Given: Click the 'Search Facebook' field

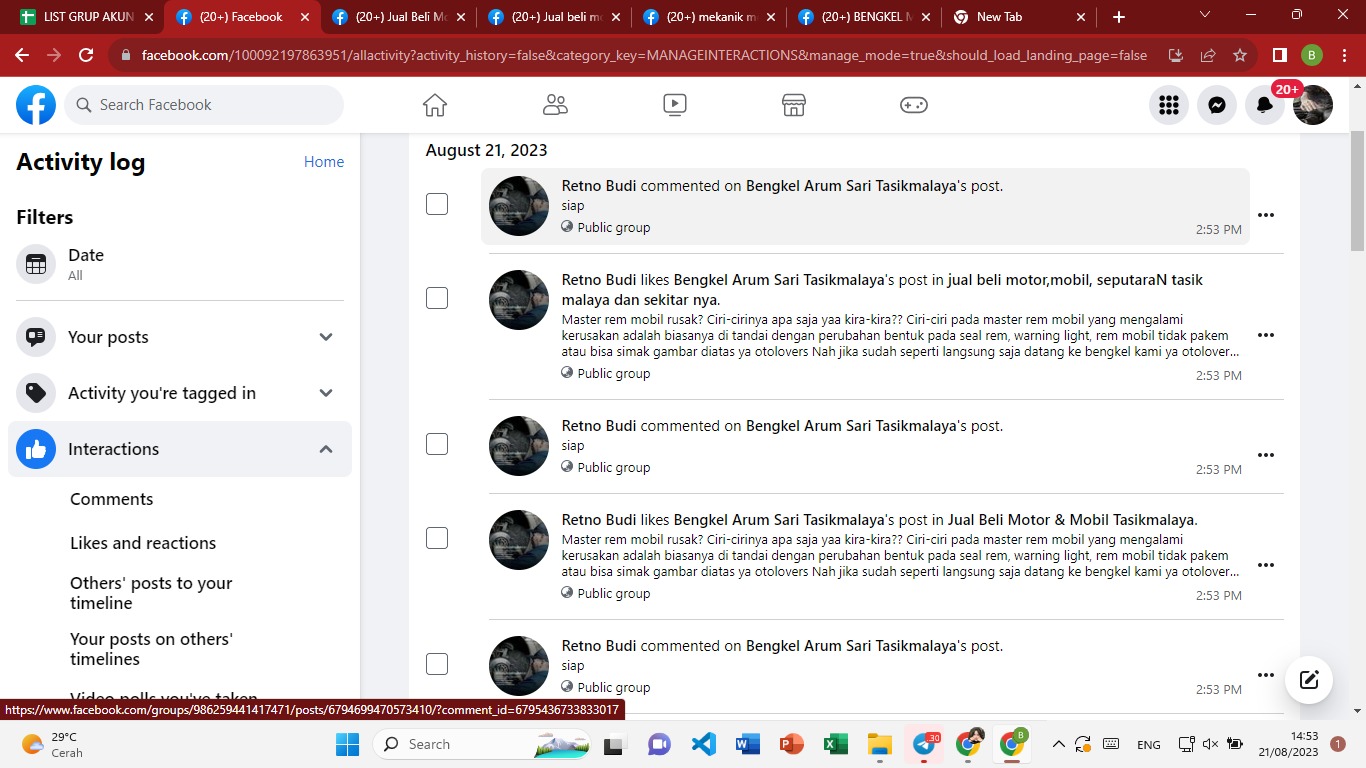Looking at the screenshot, I should (204, 105).
